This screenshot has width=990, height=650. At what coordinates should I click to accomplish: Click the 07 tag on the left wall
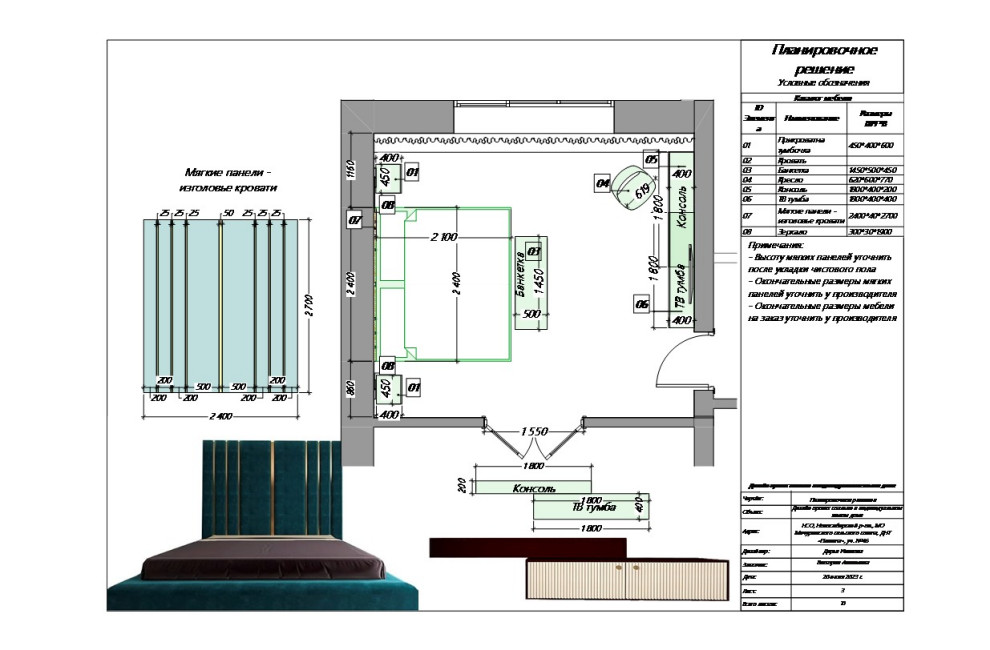click(x=354, y=220)
